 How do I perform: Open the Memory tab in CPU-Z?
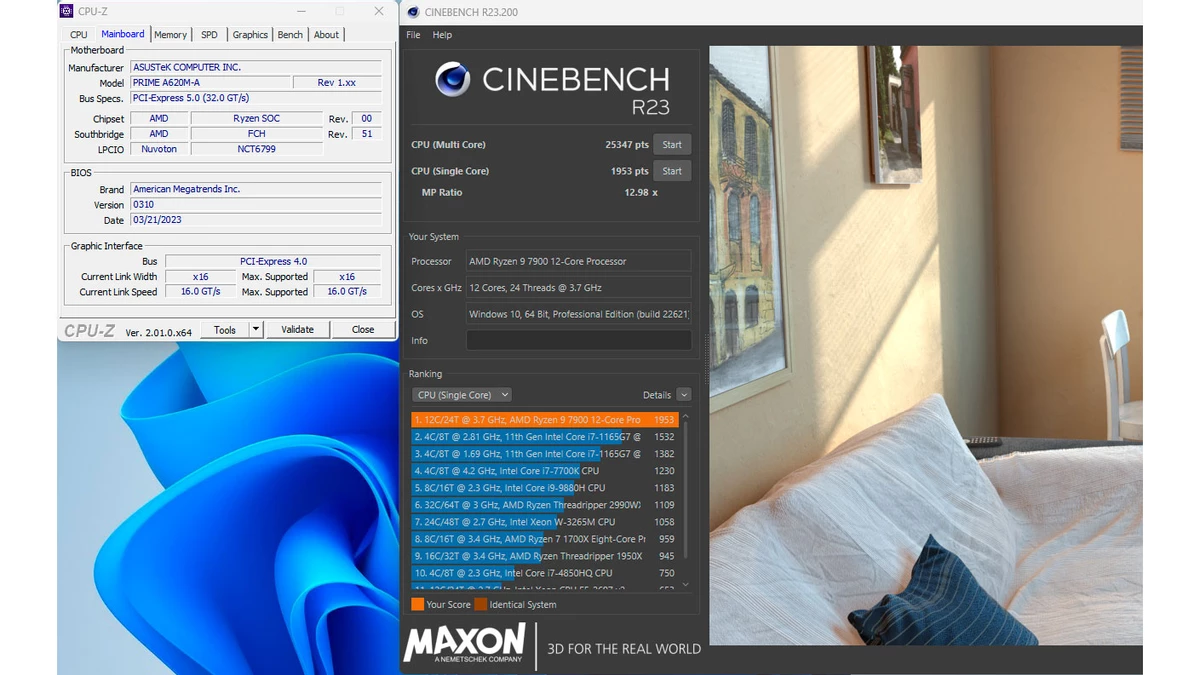click(170, 35)
